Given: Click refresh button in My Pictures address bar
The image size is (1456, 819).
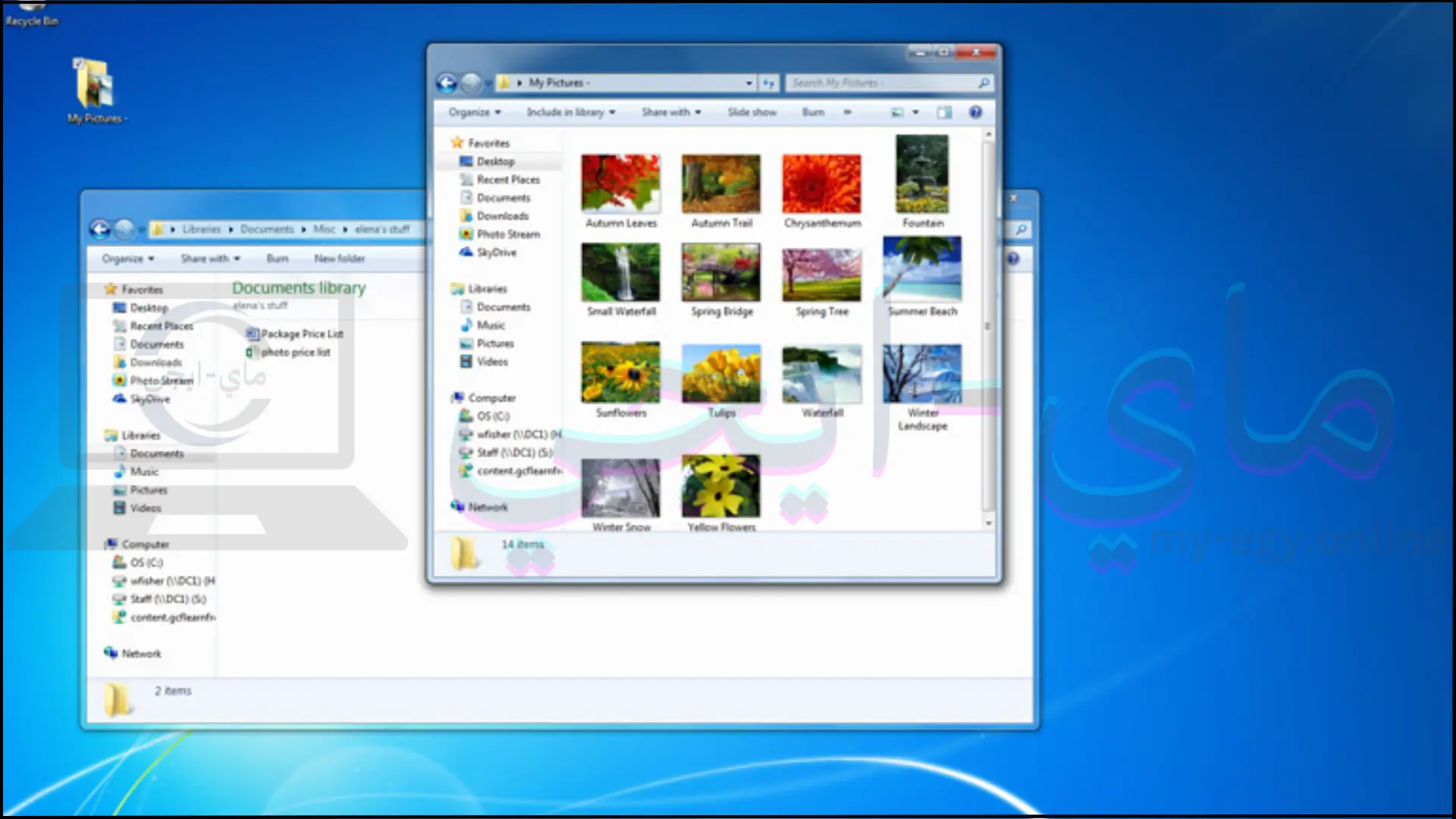Looking at the screenshot, I should pos(768,83).
